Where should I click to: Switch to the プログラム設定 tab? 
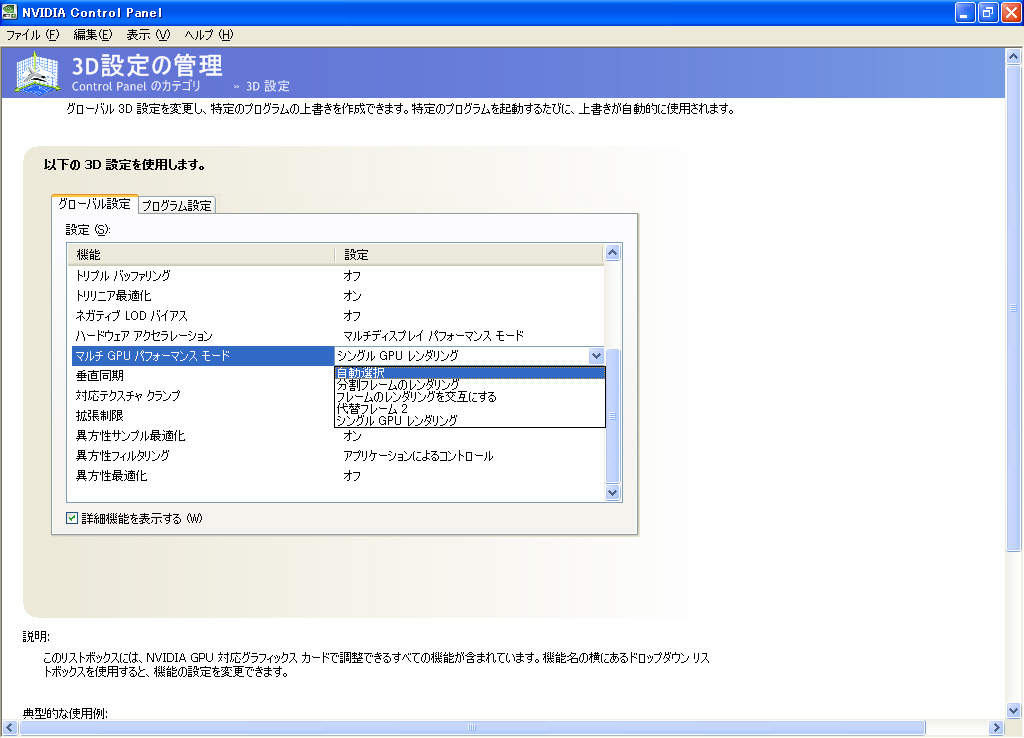(x=176, y=205)
